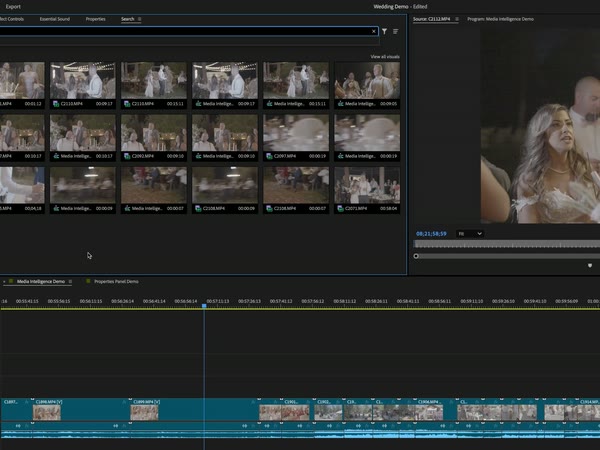Click the marker icon below Source monitor
This screenshot has height=450, width=600.
tap(590, 265)
